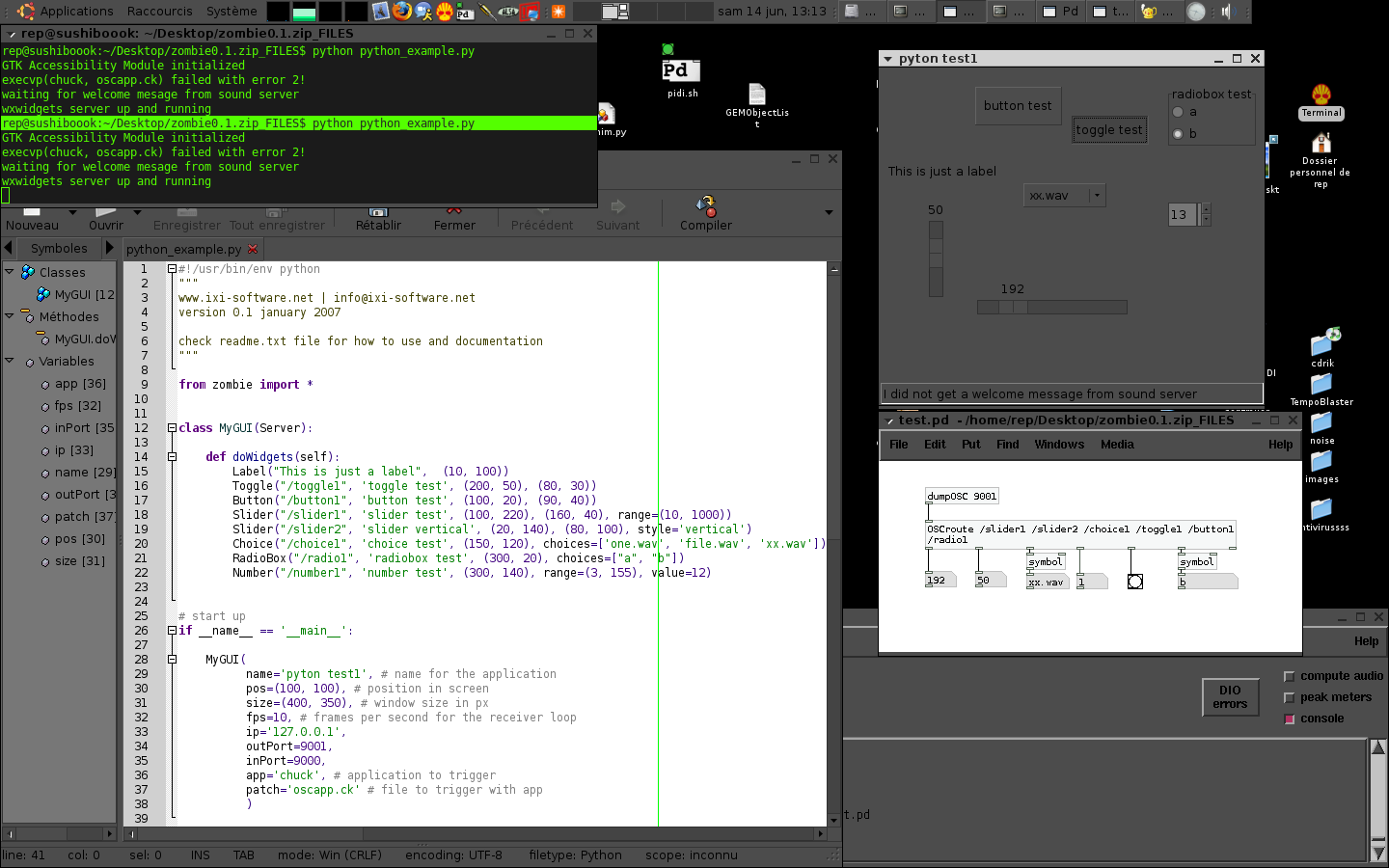This screenshot has width=1389, height=868.
Task: Open the xx.wav choice dropdown
Action: click(x=1064, y=195)
